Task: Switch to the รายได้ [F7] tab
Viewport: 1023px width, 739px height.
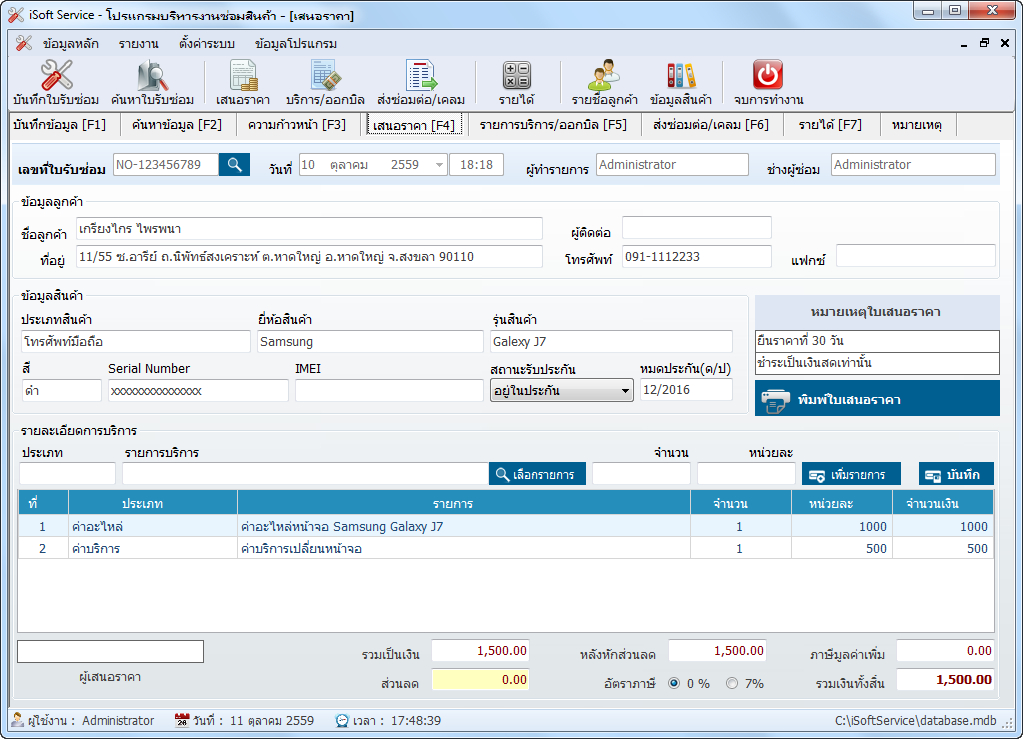Action: (830, 125)
